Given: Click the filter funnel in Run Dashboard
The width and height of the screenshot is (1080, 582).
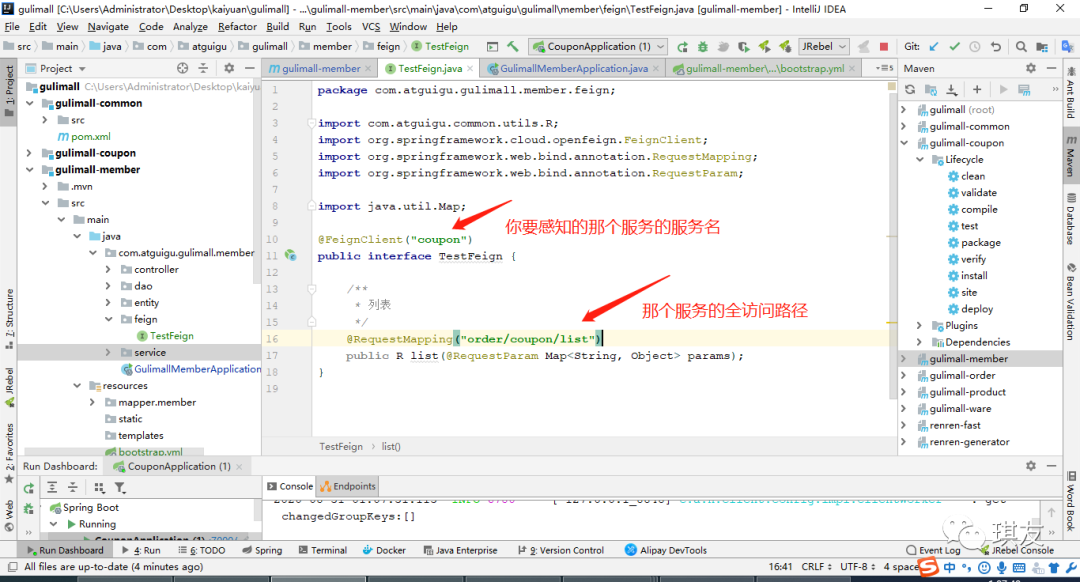Looking at the screenshot, I should coord(120,488).
